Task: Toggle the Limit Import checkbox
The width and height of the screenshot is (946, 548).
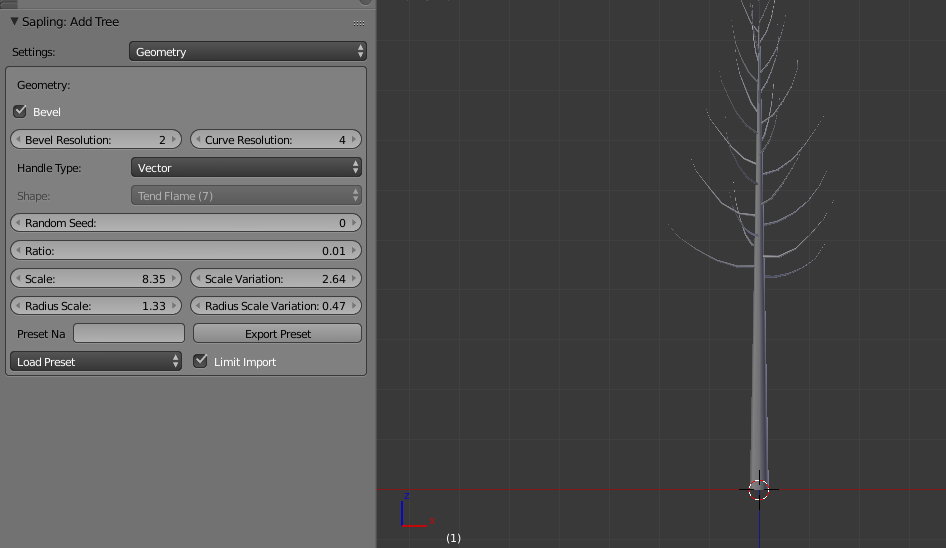Action: coord(200,362)
